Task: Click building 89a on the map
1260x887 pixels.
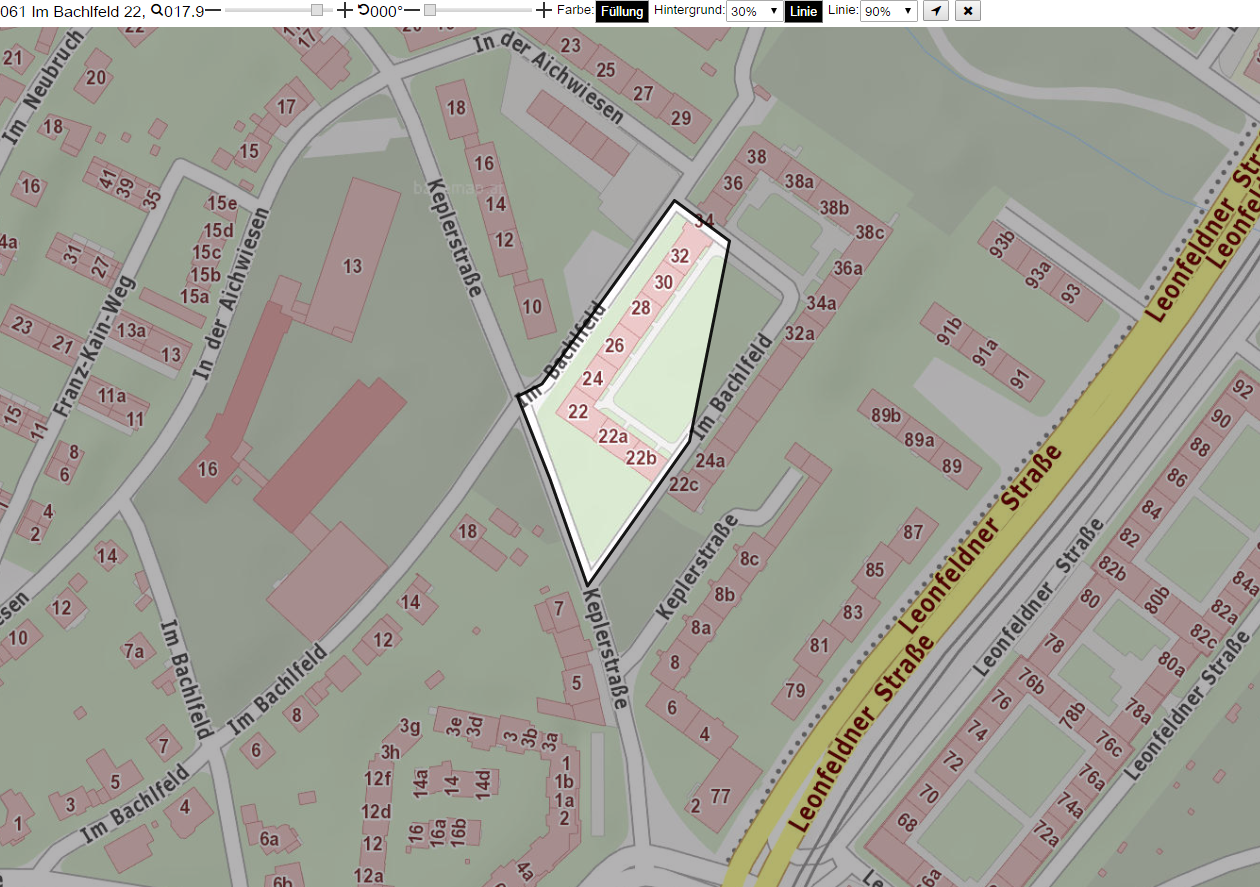Action: coord(919,439)
